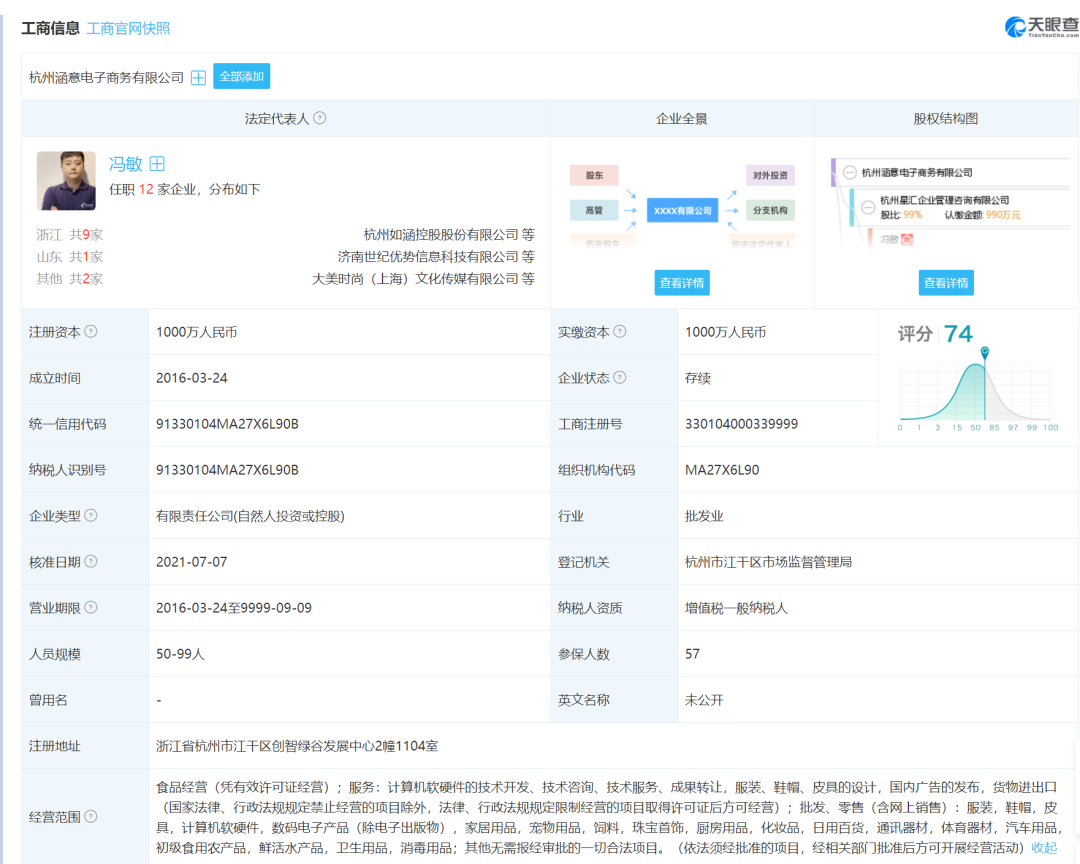Click the 纳税人资质 value 增值税一般纳税人
Image resolution: width=1080 pixels, height=864 pixels.
[736, 608]
